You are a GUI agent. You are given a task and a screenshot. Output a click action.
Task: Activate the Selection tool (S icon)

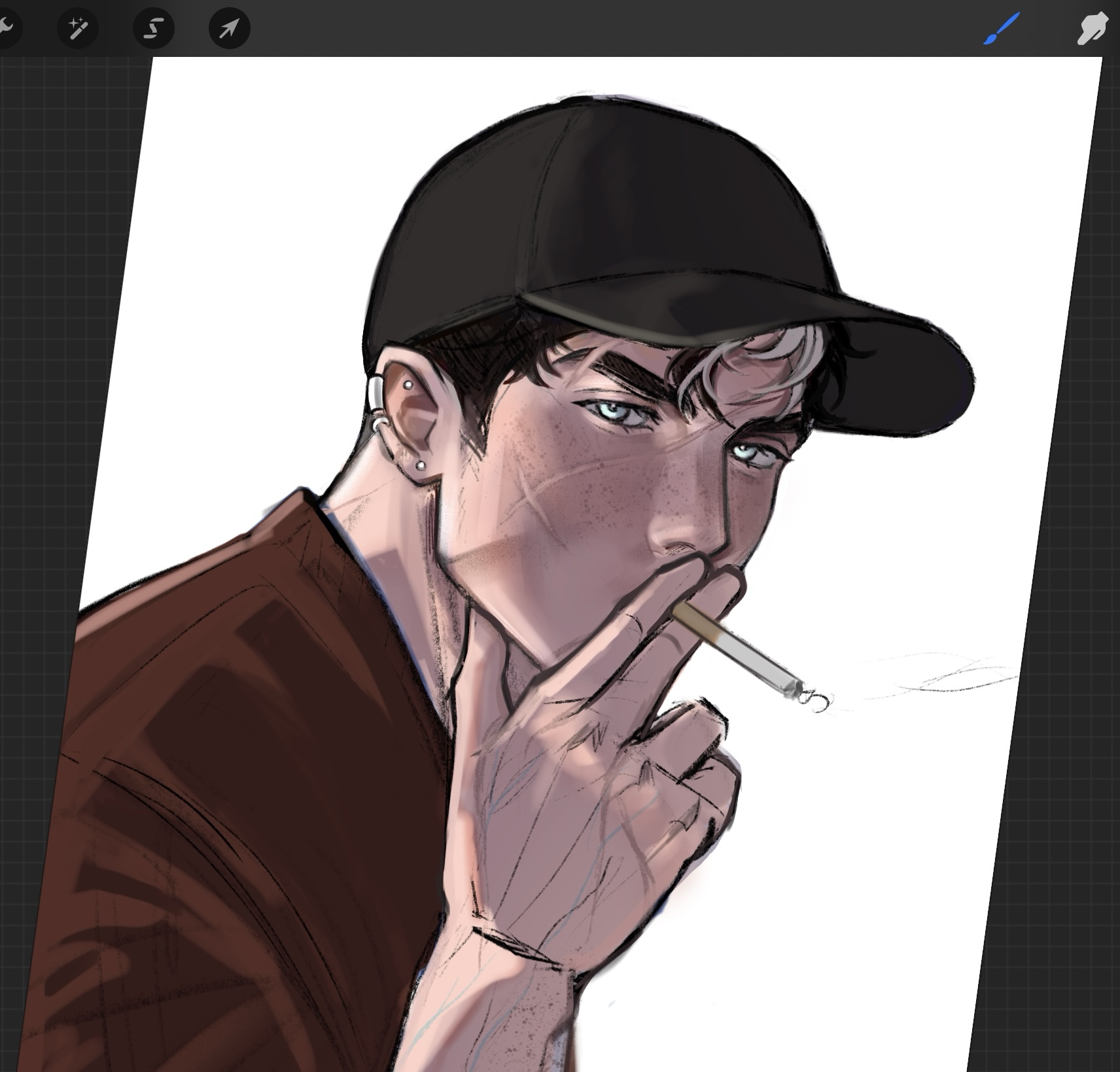click(x=154, y=28)
